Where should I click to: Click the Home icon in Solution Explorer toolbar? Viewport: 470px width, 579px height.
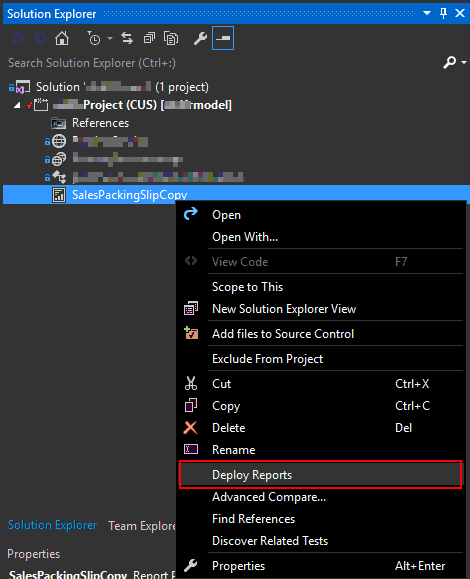coord(62,38)
